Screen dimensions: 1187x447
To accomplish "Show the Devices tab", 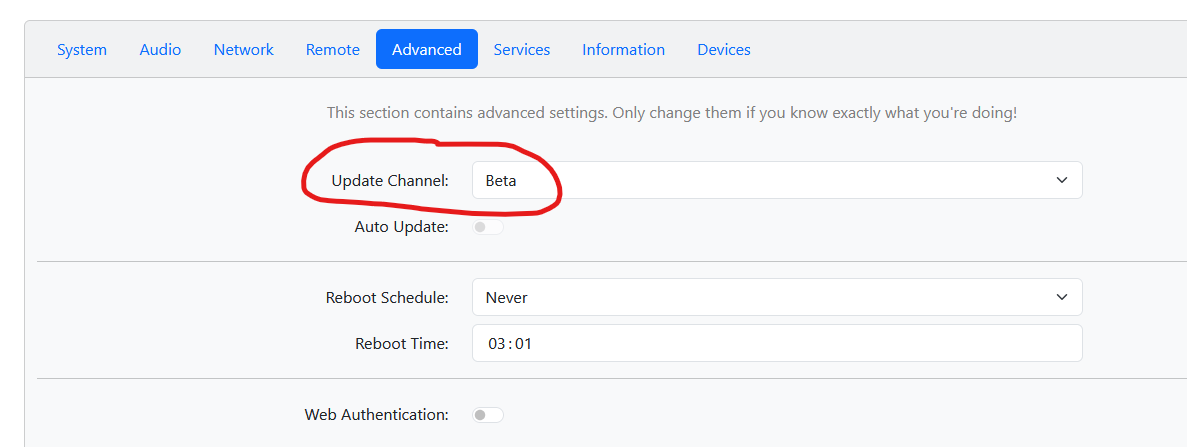I will [723, 49].
